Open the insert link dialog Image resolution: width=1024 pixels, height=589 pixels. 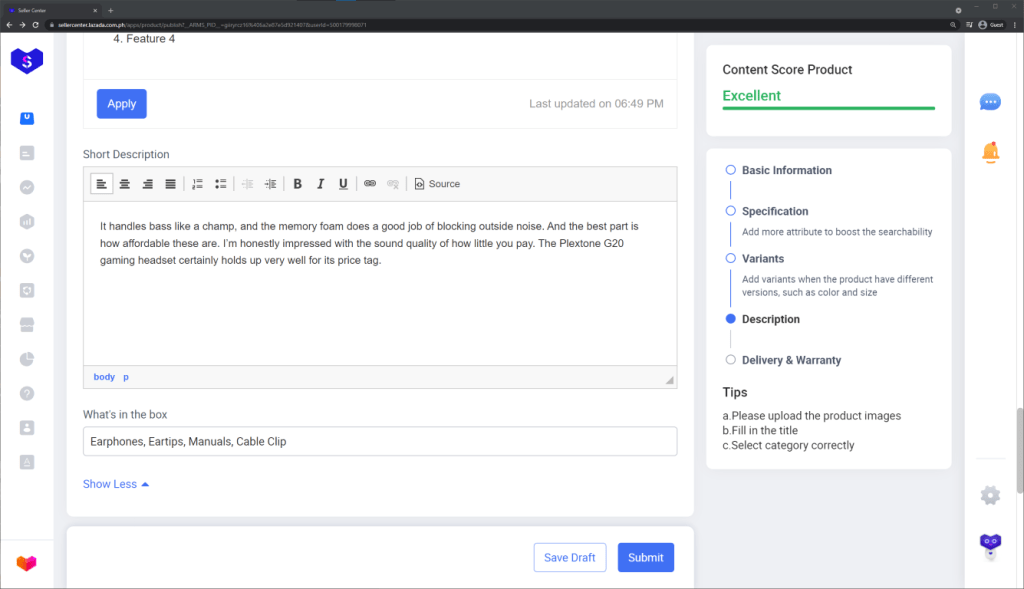click(370, 184)
